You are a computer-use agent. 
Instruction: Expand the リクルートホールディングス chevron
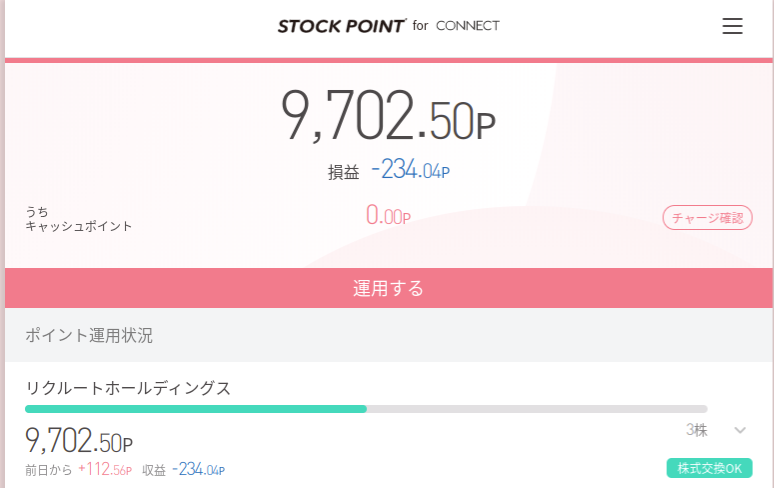click(739, 430)
